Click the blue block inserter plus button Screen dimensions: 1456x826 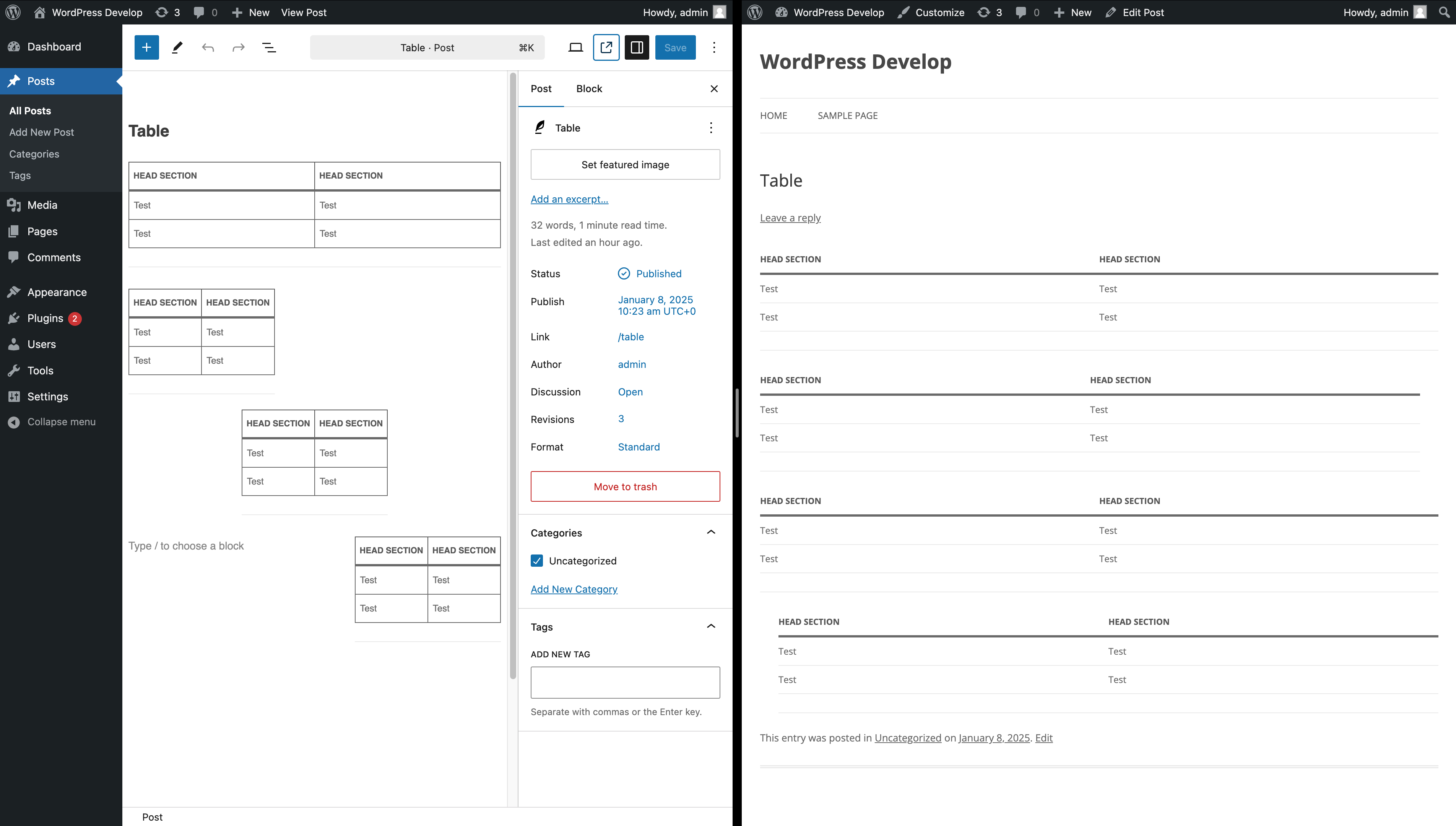point(146,48)
